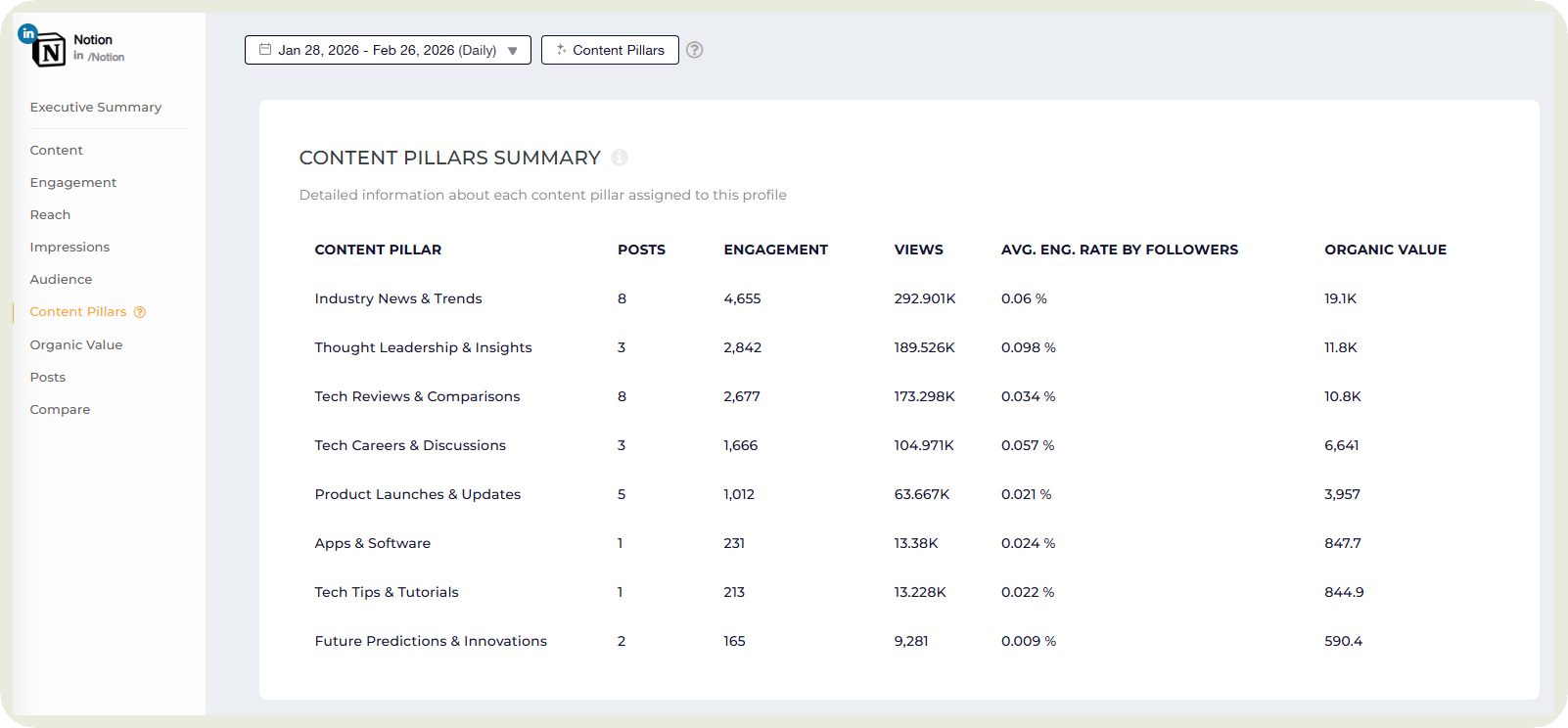Image resolution: width=1568 pixels, height=728 pixels.
Task: Select Apps & Software row
Action: point(899,543)
